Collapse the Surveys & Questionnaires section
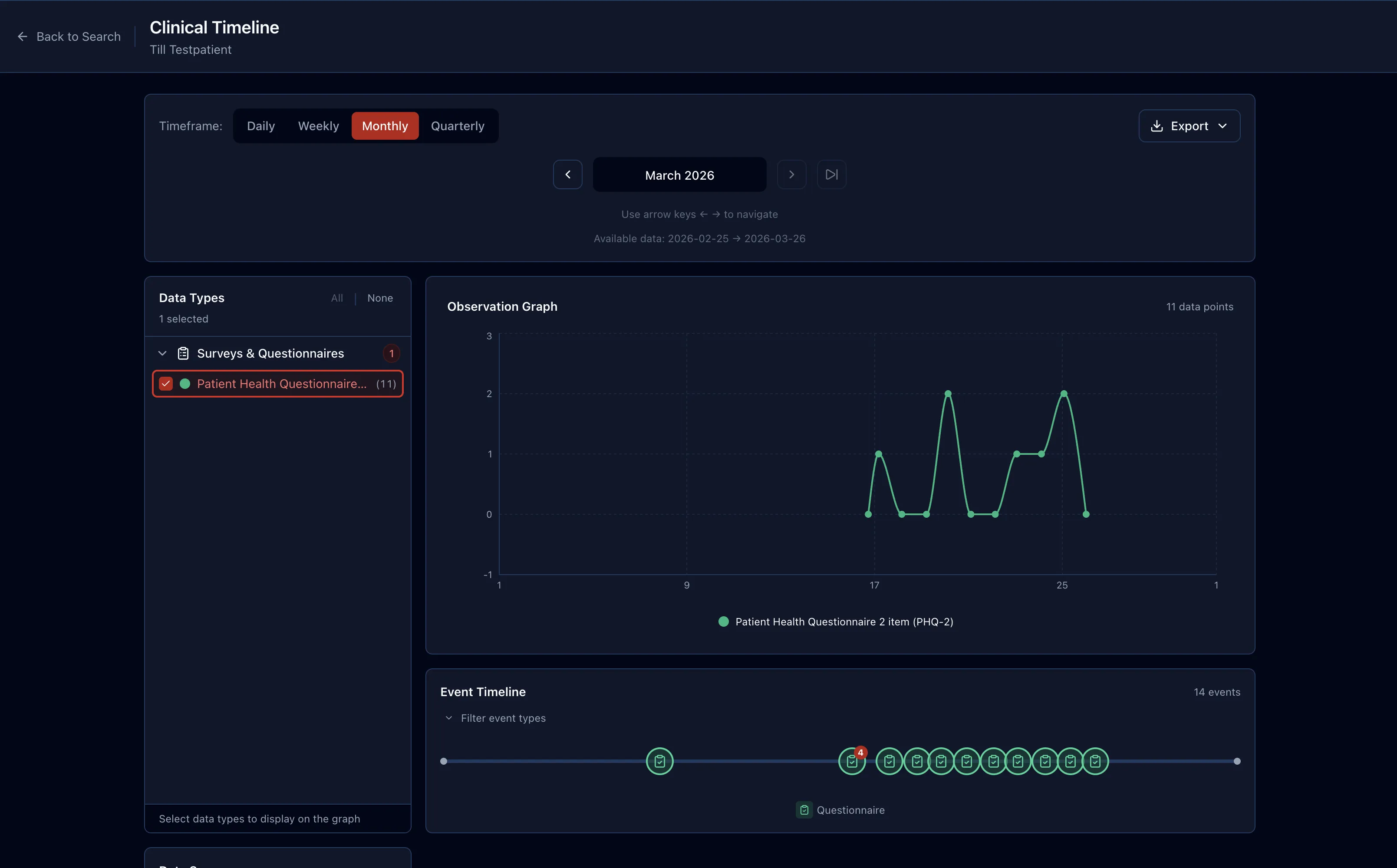This screenshot has height=868, width=1397. pyautogui.click(x=162, y=353)
